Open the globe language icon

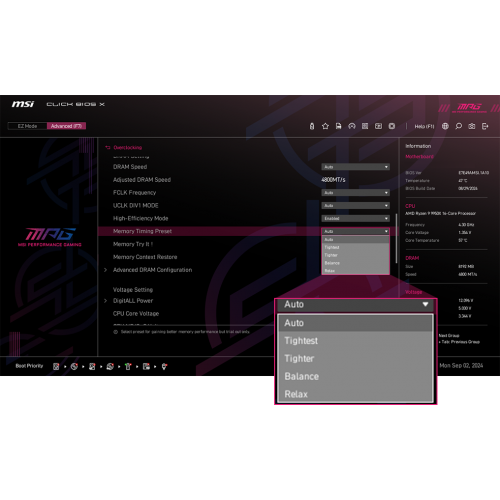(x=445, y=126)
